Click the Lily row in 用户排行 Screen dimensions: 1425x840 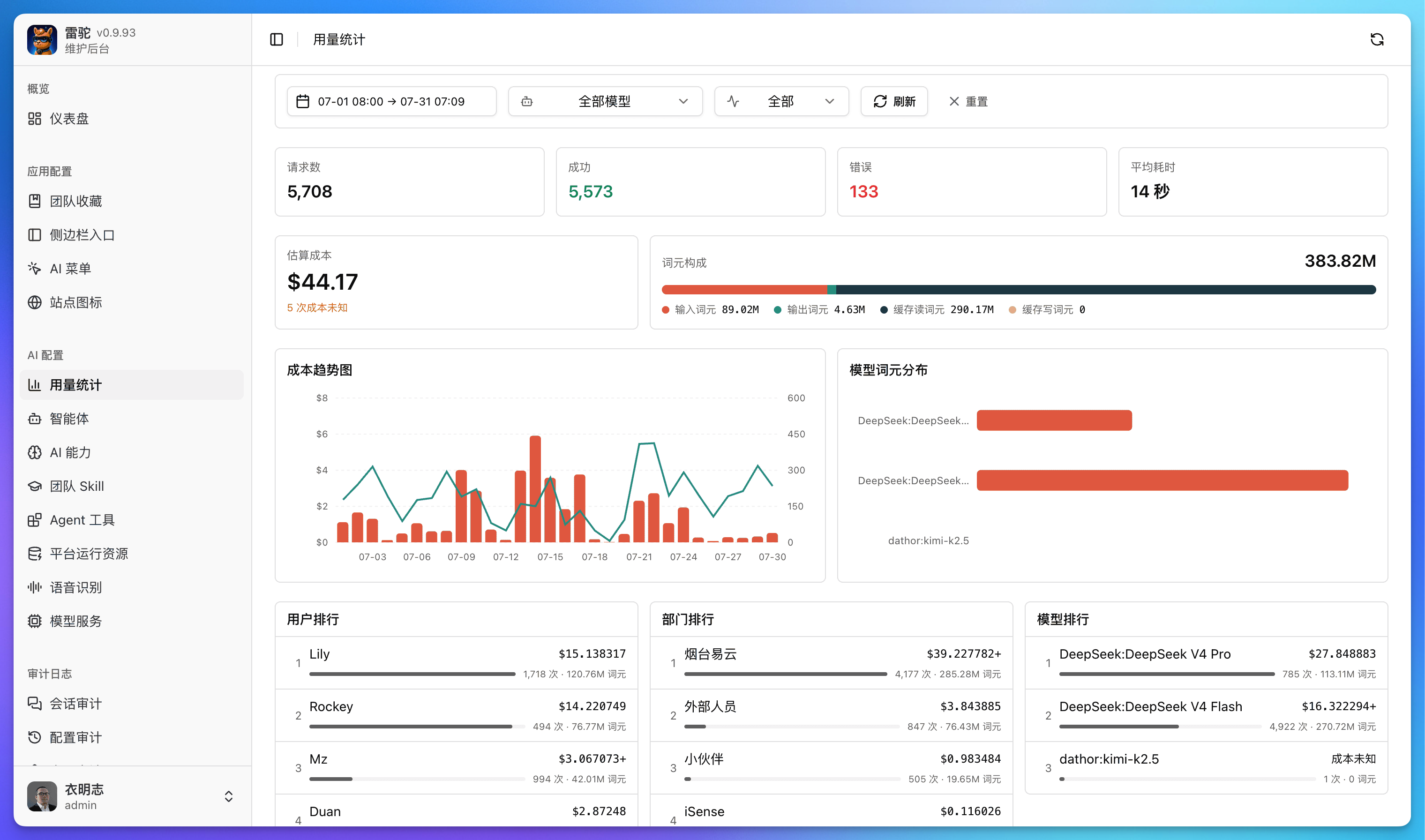point(456,663)
